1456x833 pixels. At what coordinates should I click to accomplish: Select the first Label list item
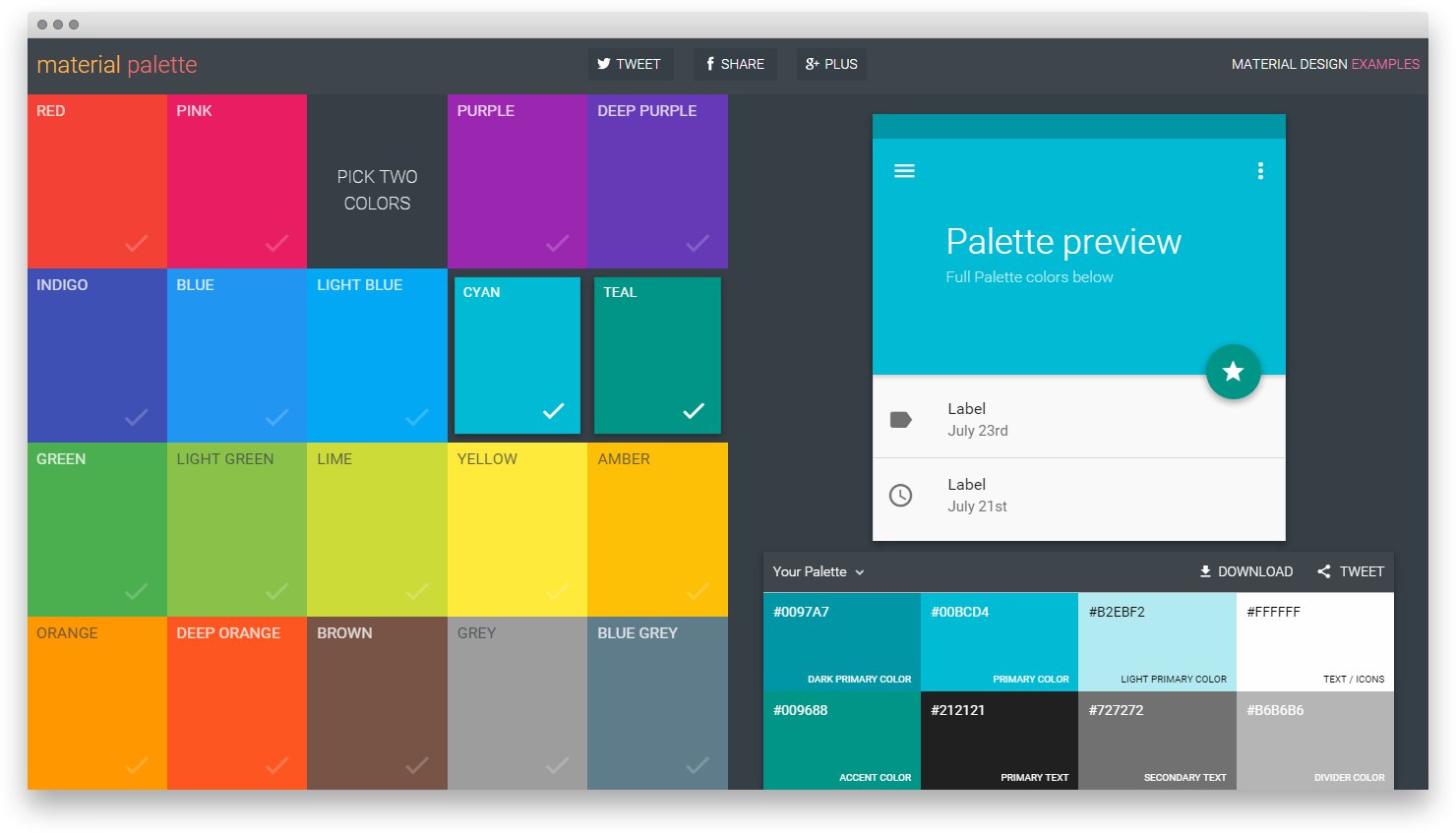(1078, 420)
